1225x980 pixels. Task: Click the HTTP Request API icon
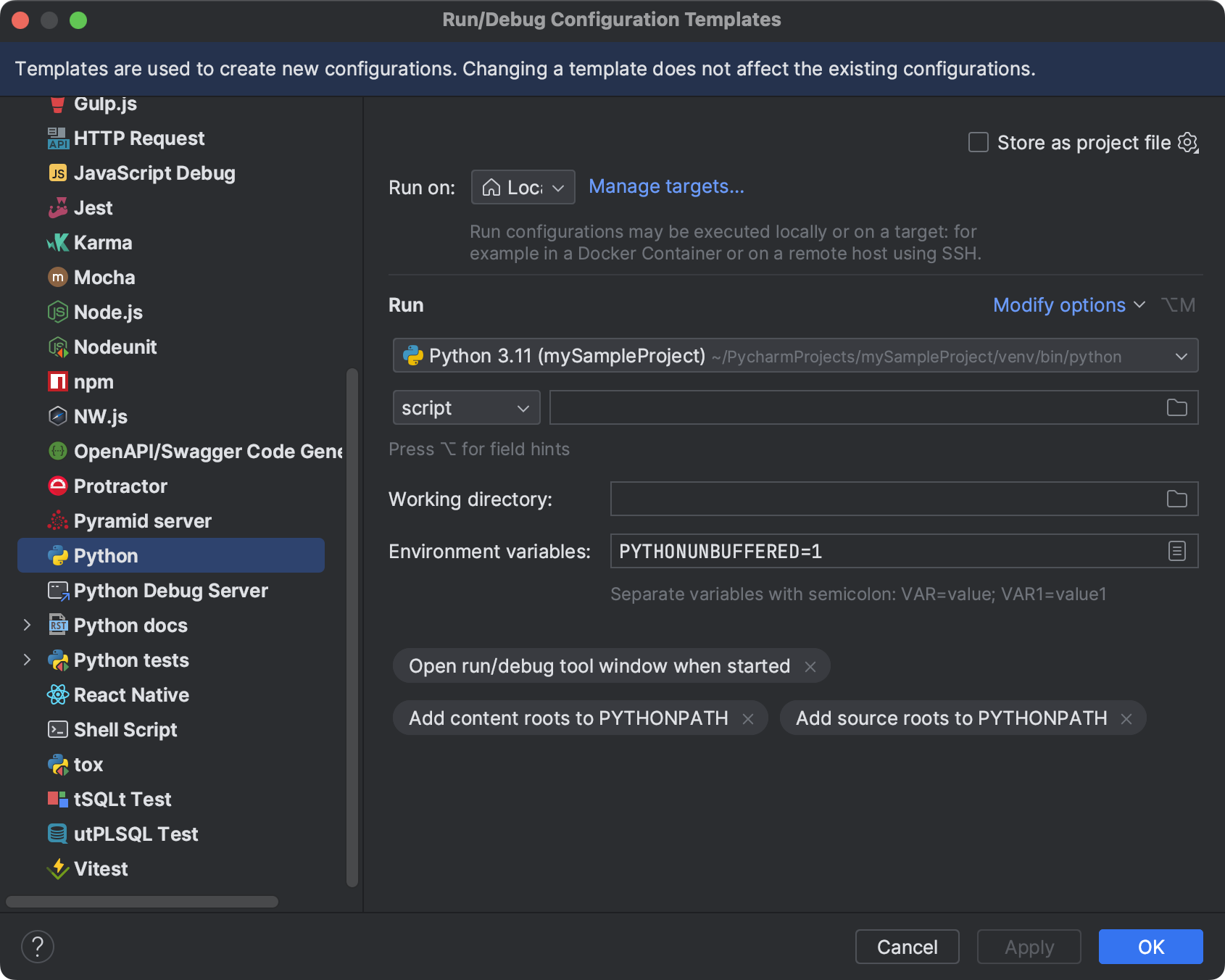coord(58,138)
